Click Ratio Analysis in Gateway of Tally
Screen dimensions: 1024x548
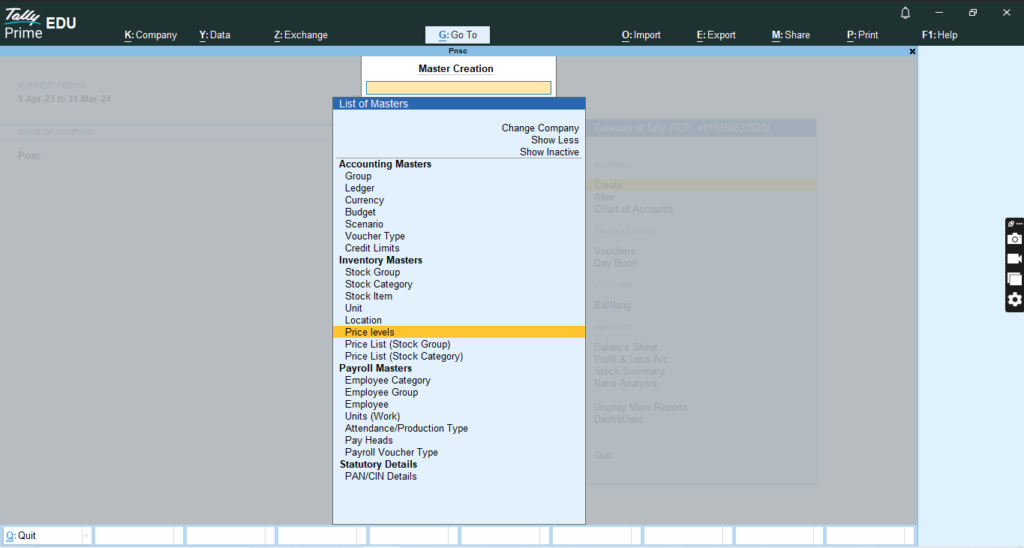click(626, 383)
